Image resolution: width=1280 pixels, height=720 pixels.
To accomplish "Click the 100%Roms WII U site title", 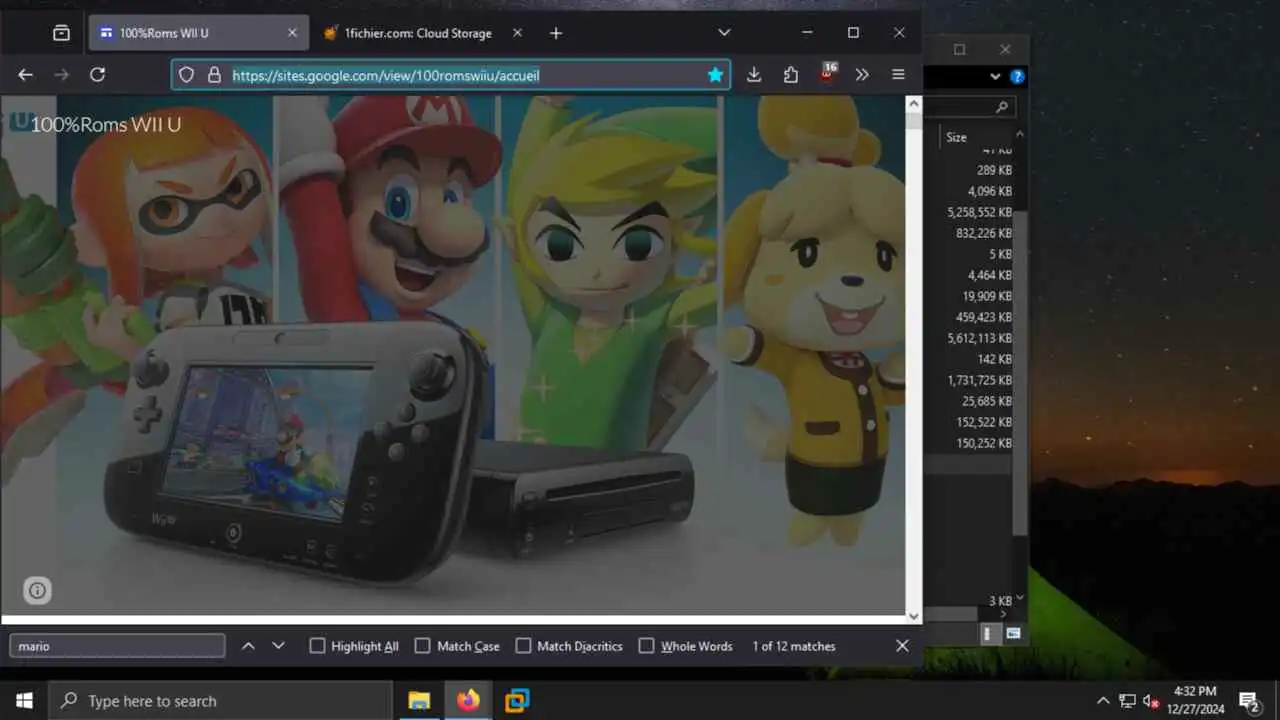I will tap(106, 125).
